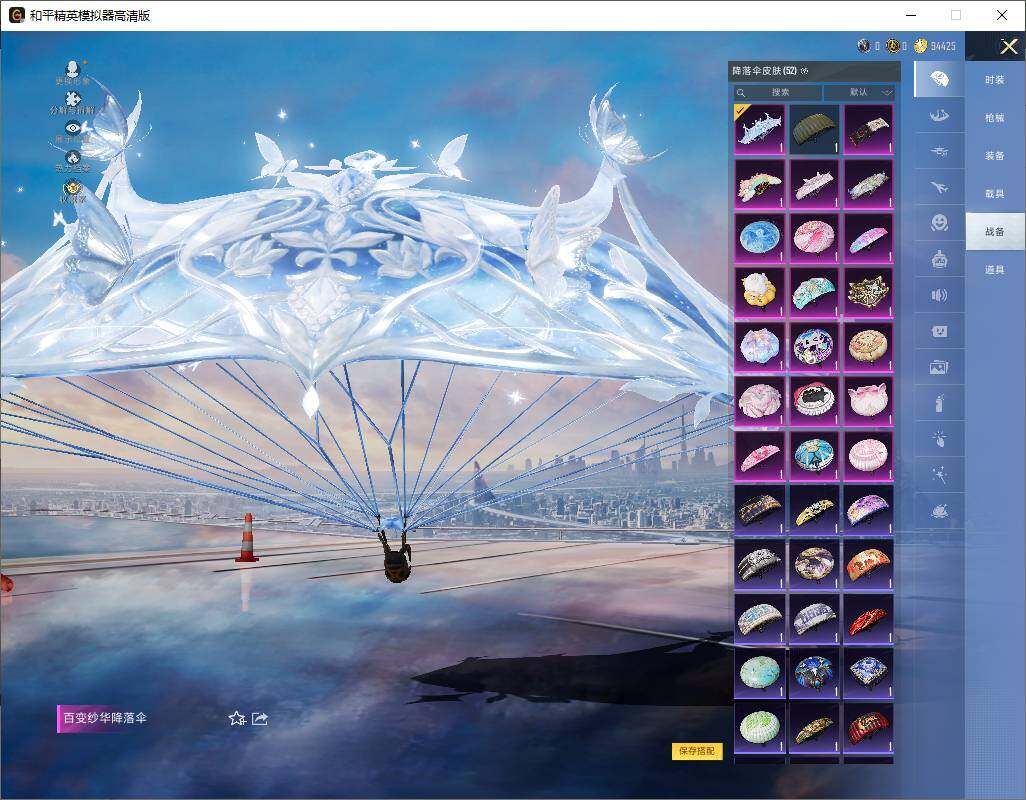Select the 战备 tab

995,232
